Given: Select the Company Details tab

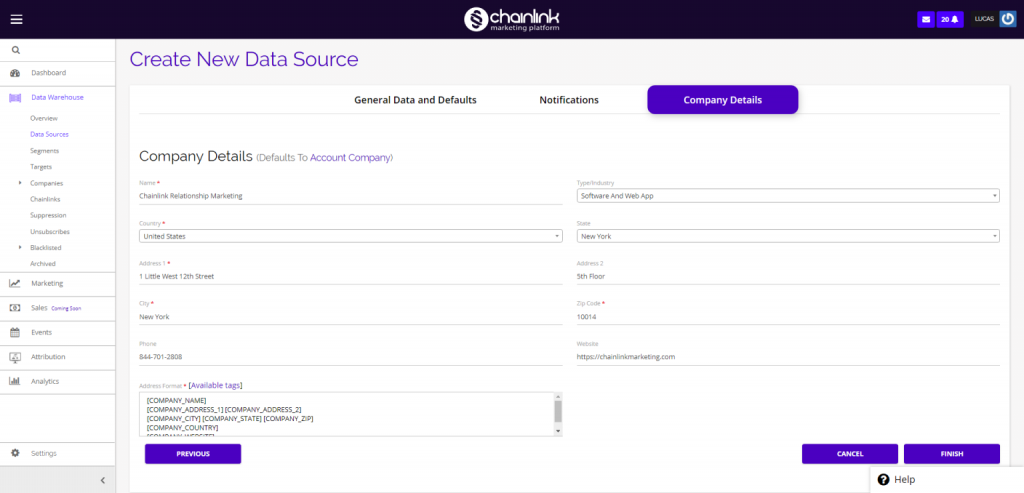Looking at the screenshot, I should [722, 100].
